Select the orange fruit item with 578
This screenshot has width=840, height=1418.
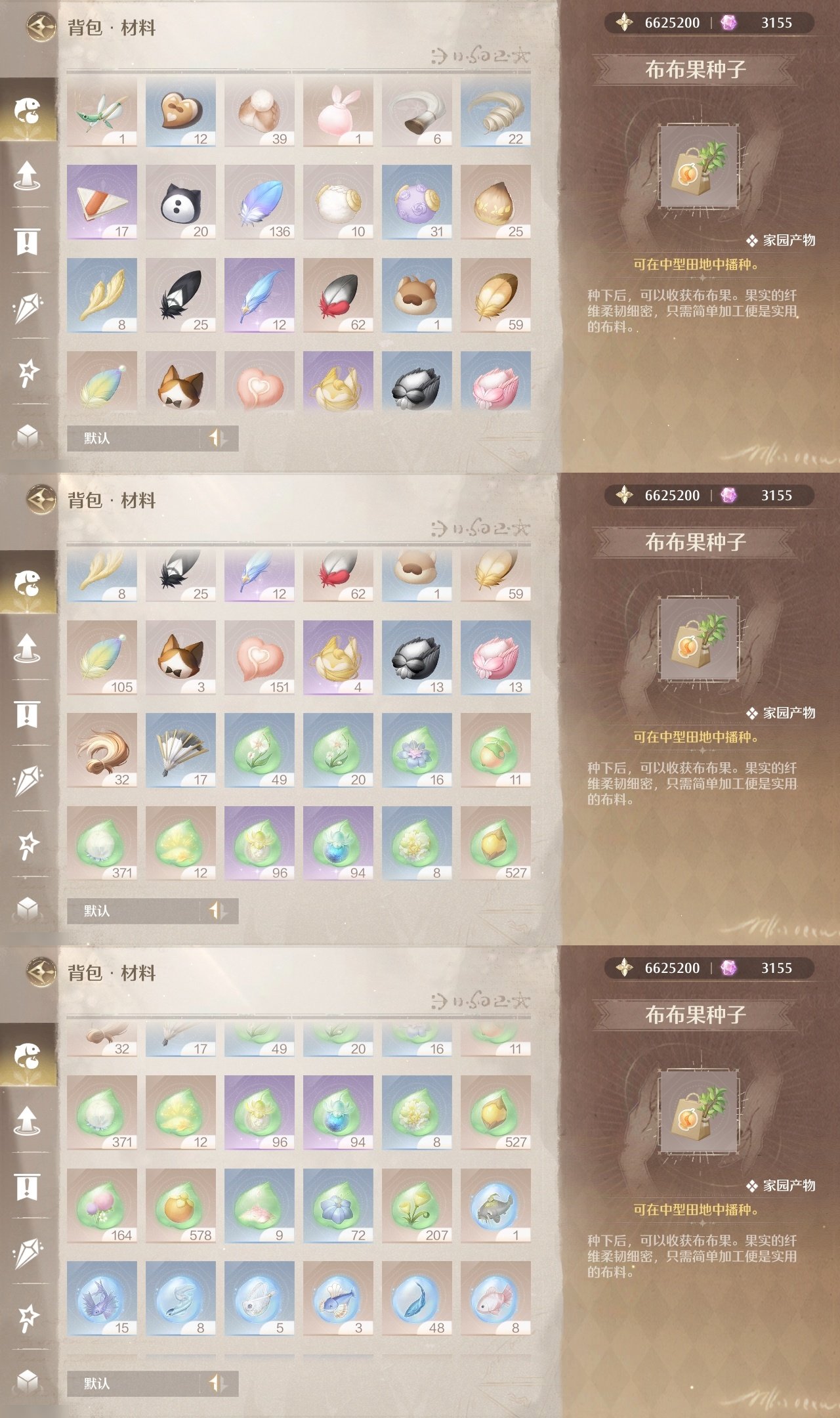point(180,1205)
